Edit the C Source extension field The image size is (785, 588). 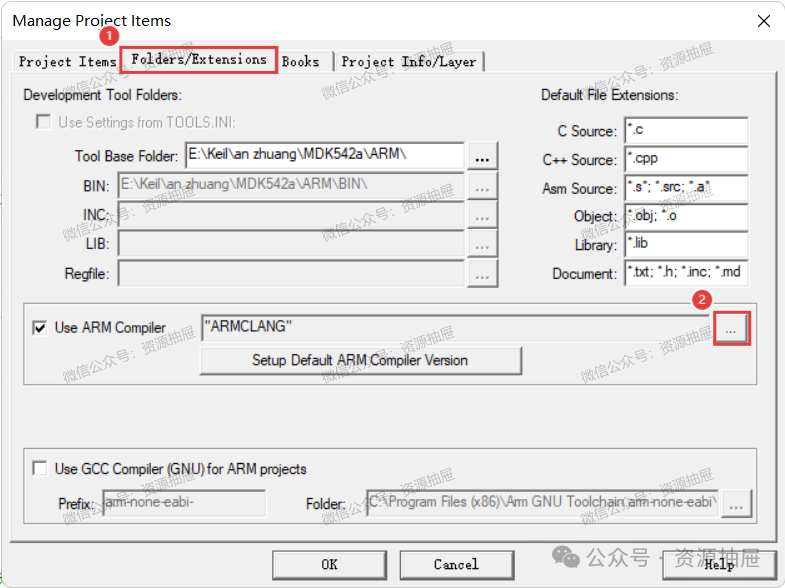[x=686, y=131]
